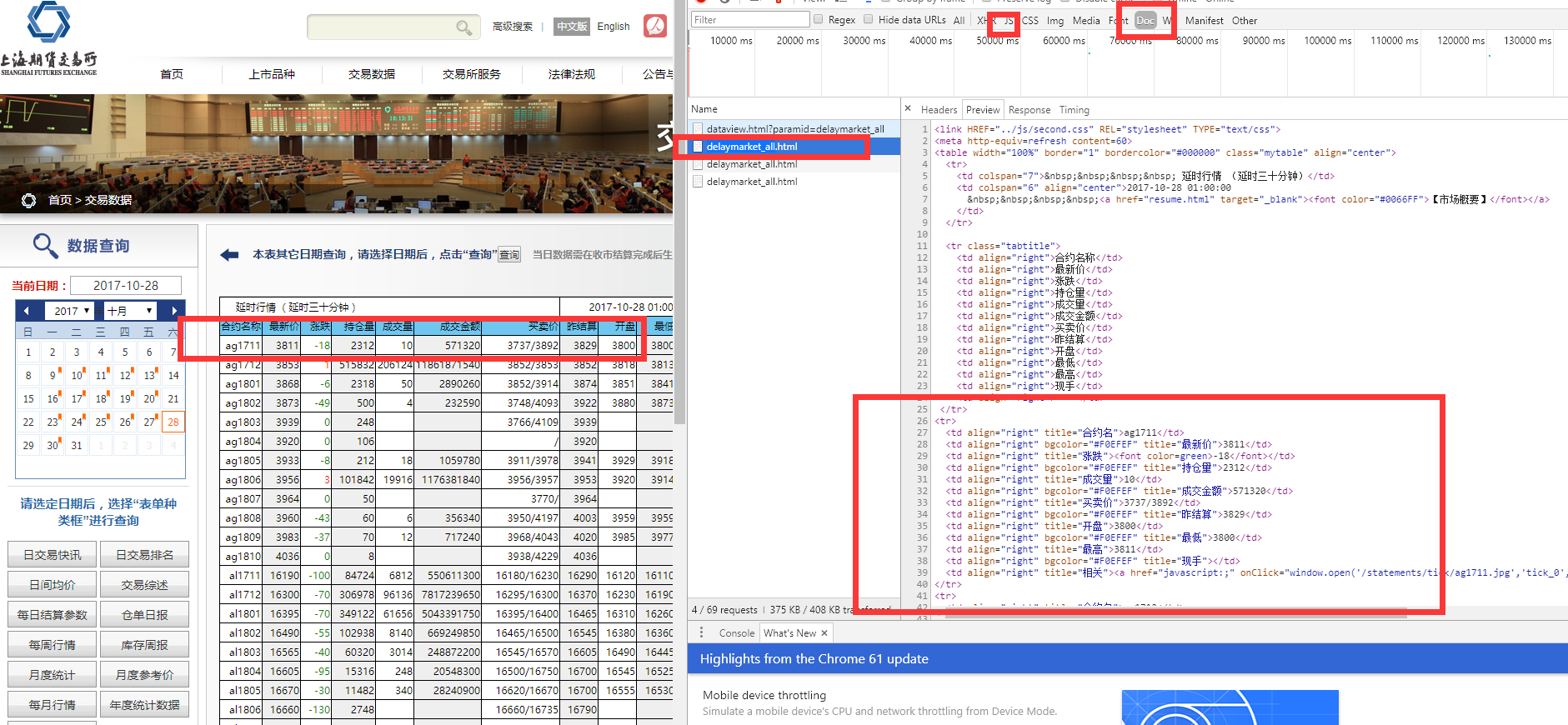
Task: Select the 中文版 language button
Action: tap(572, 27)
